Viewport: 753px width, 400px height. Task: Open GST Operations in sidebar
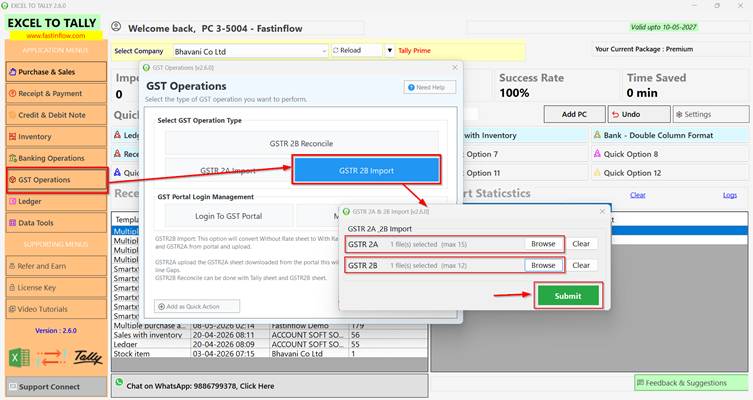click(56, 180)
